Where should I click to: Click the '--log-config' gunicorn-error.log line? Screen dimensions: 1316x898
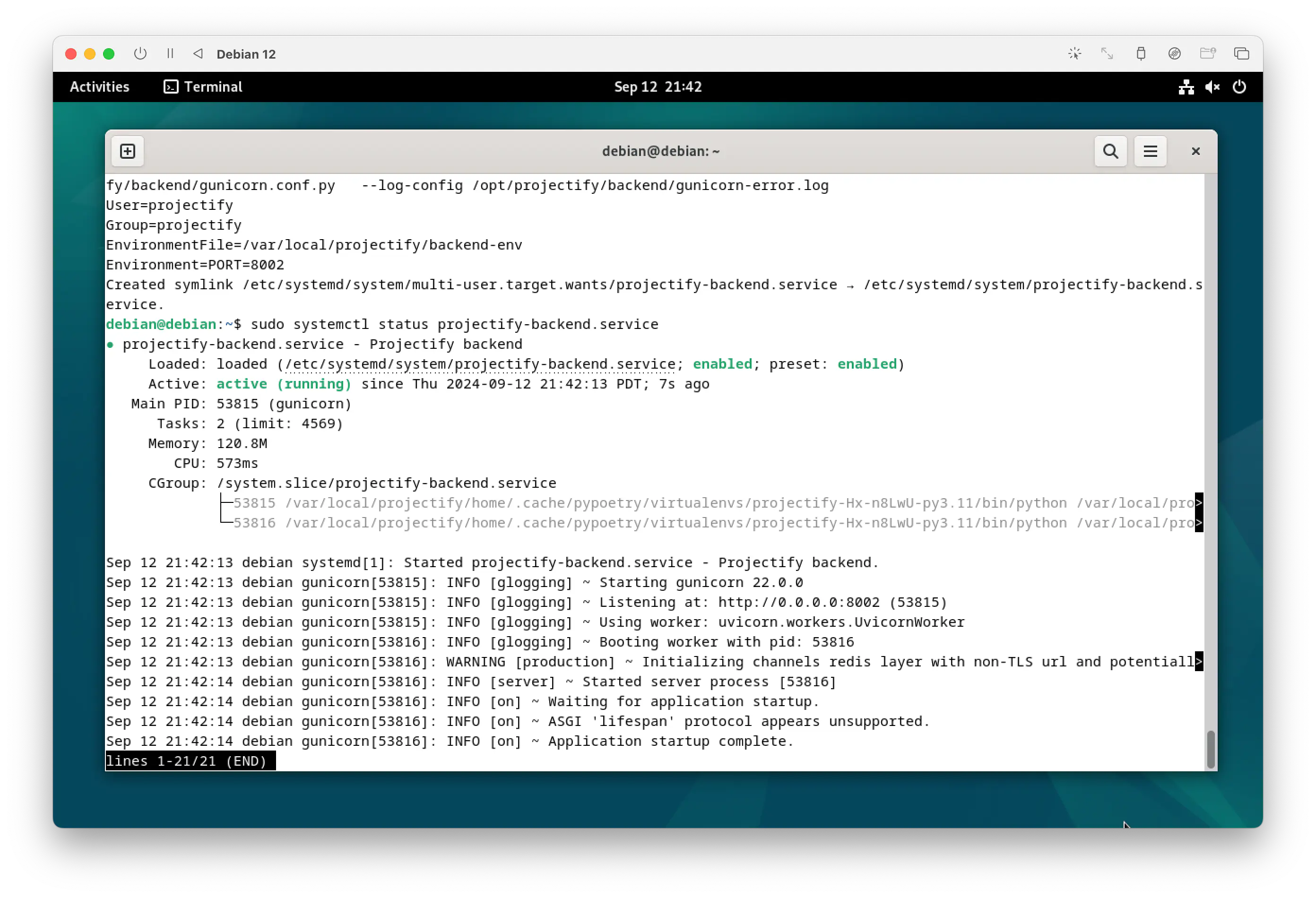click(467, 185)
